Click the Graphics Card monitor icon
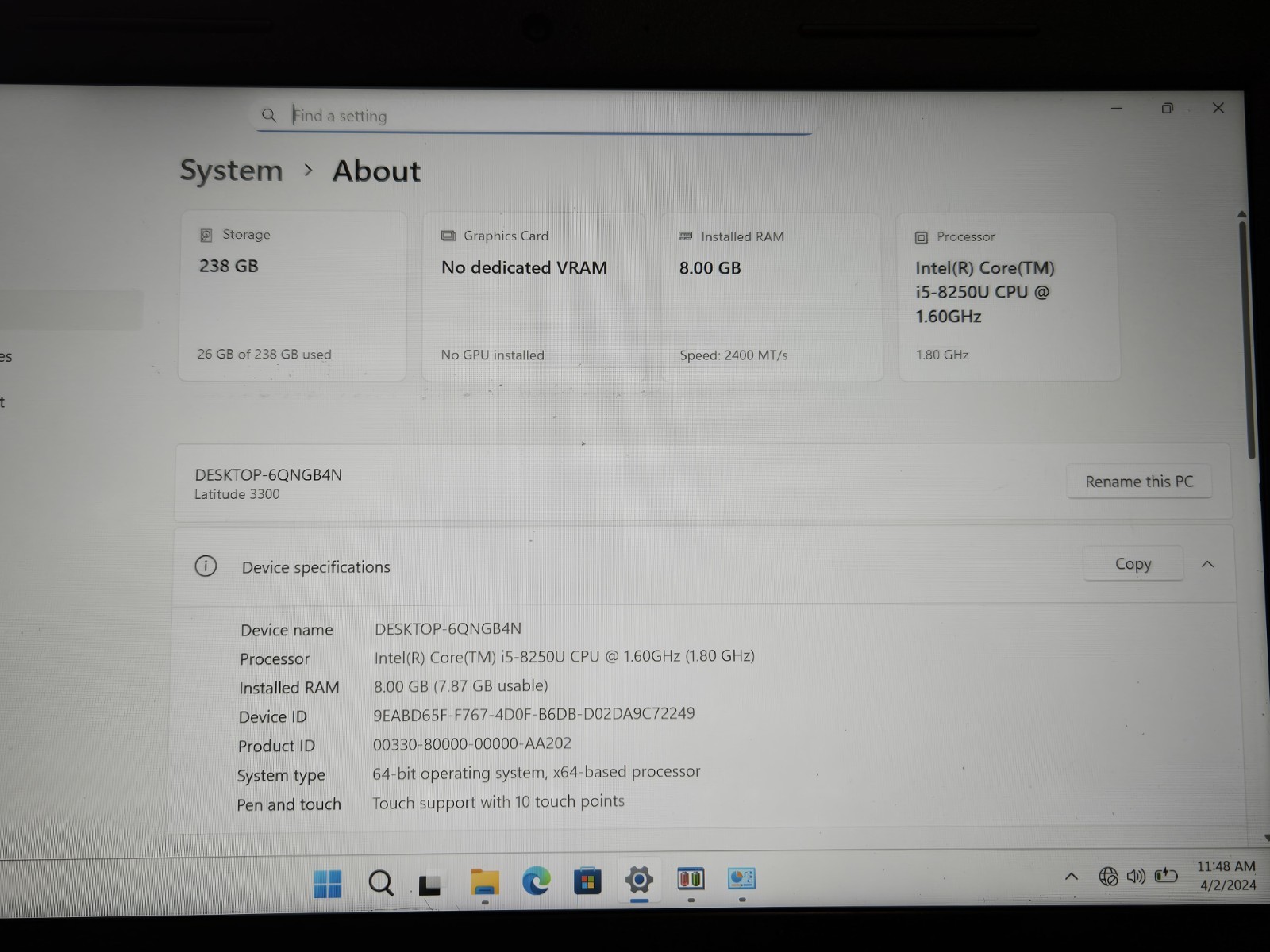 pyautogui.click(x=448, y=236)
